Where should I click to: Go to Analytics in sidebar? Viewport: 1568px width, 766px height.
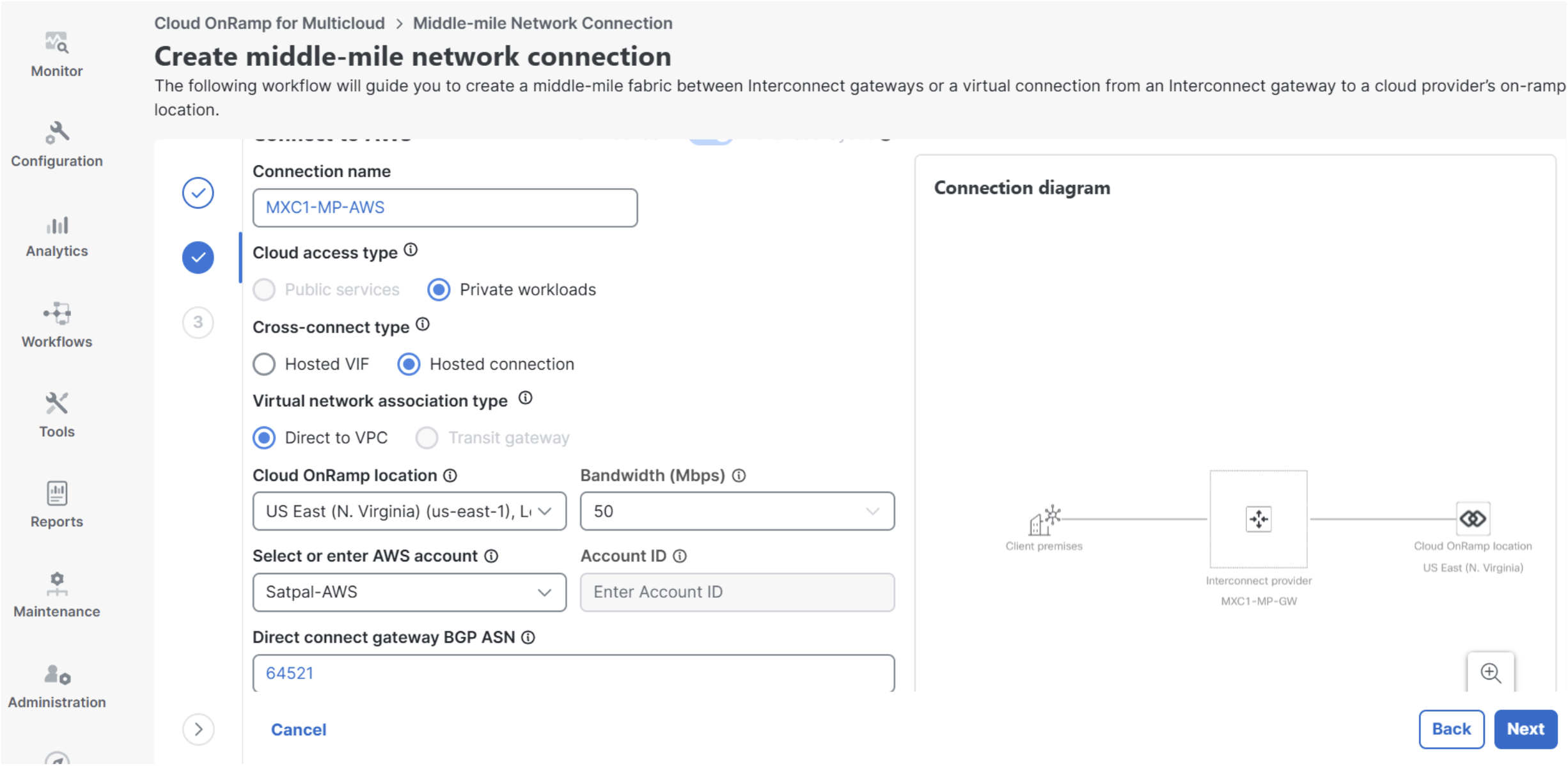tap(57, 236)
